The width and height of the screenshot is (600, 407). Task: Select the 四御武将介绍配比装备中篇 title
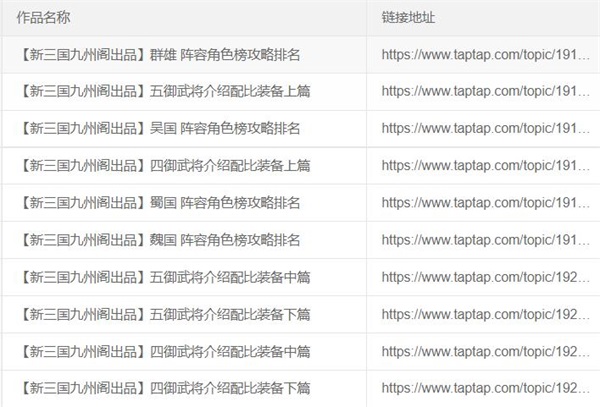pyautogui.click(x=165, y=351)
